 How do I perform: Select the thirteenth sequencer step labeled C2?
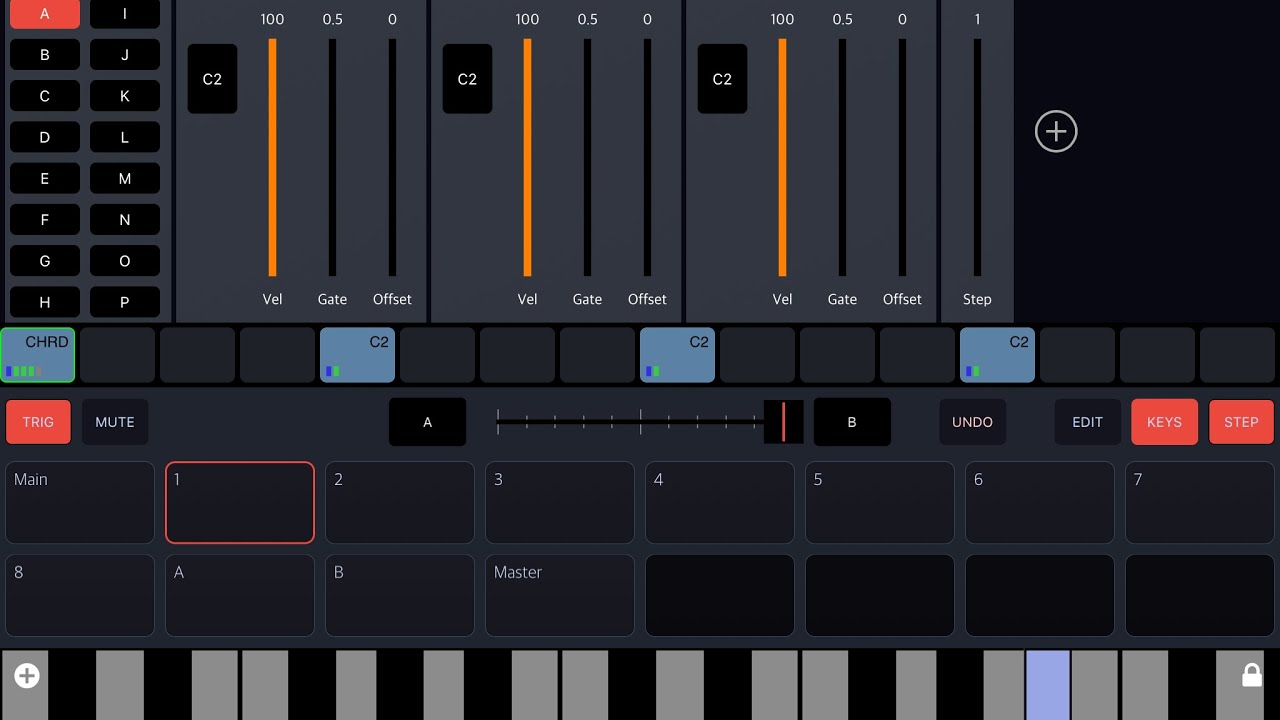(998, 355)
